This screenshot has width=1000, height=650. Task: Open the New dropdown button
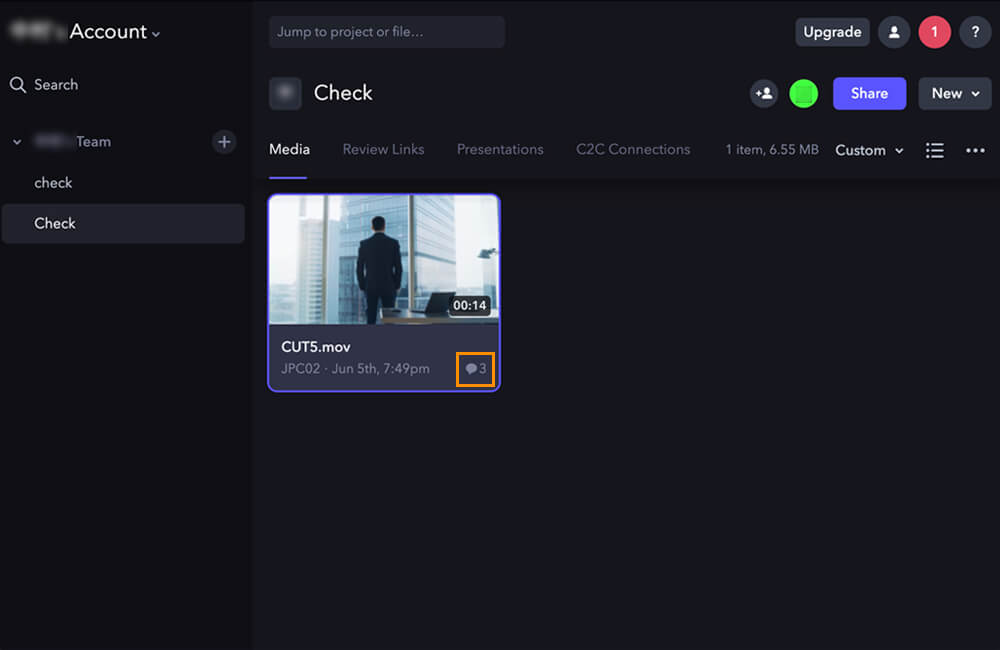click(x=954, y=93)
